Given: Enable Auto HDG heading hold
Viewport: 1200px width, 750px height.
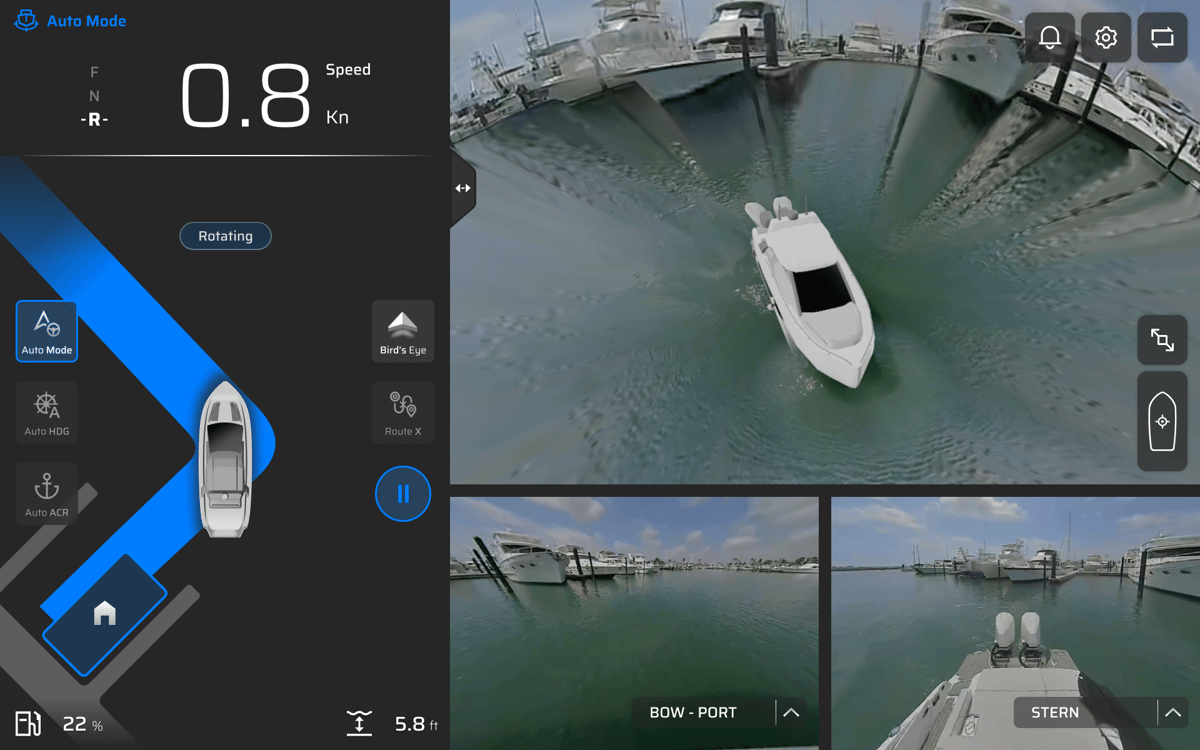Looking at the screenshot, I should point(47,412).
